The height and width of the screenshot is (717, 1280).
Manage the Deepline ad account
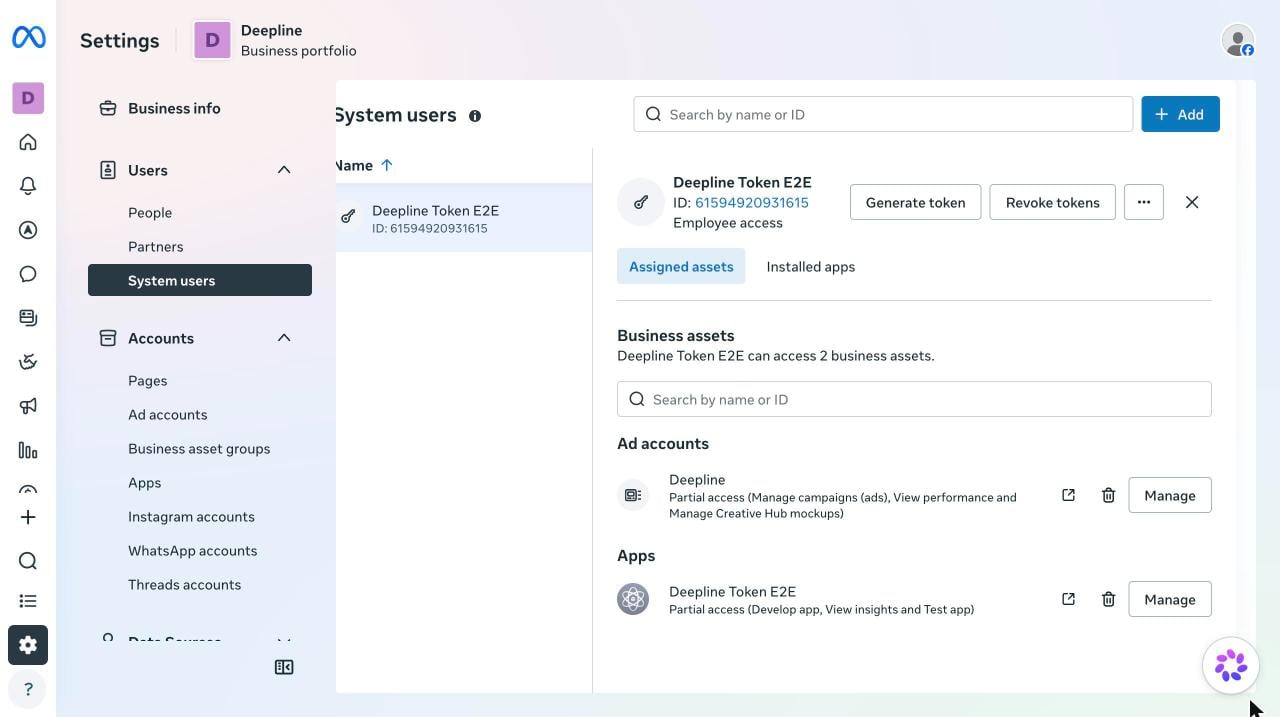tap(1170, 495)
